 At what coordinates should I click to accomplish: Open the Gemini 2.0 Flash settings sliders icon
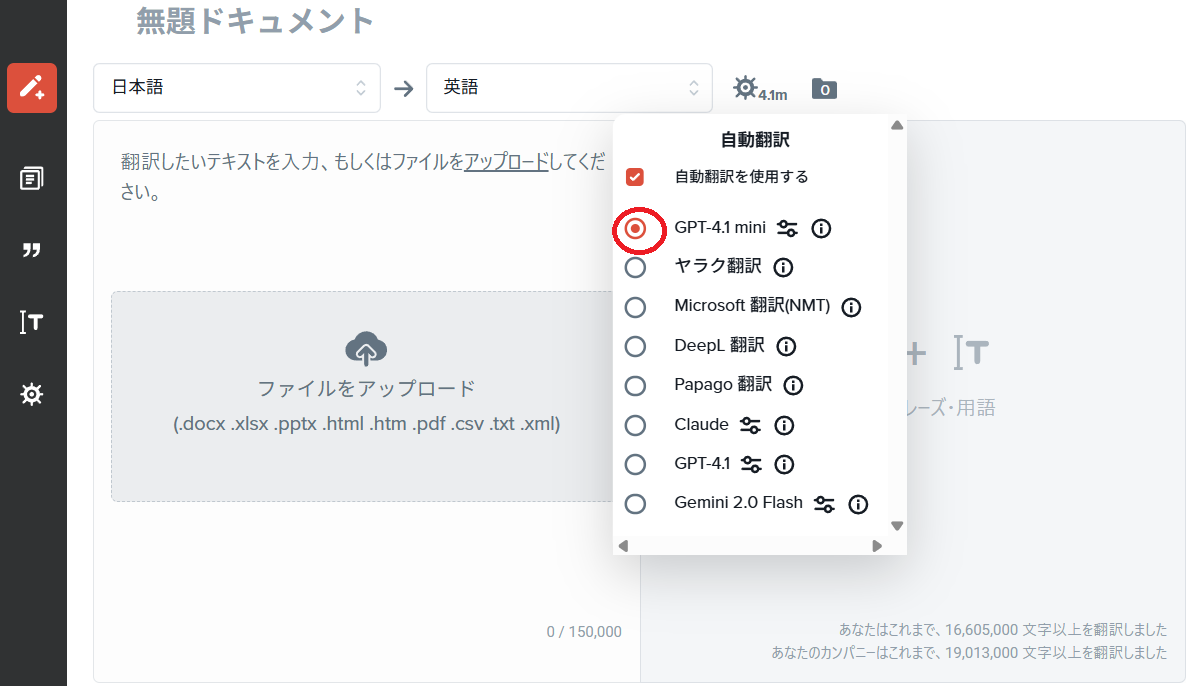(x=825, y=504)
